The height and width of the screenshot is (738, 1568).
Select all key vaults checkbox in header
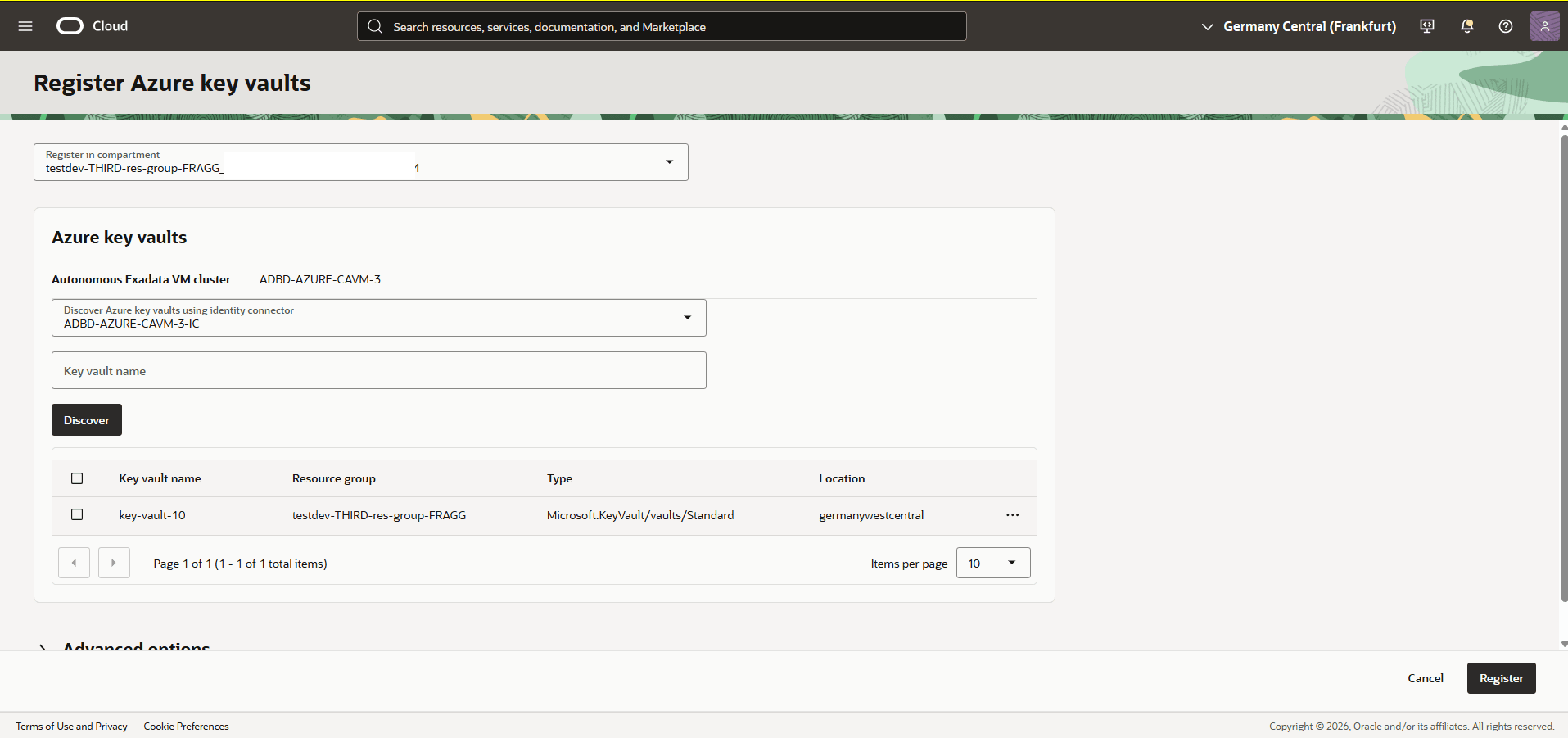(x=77, y=478)
